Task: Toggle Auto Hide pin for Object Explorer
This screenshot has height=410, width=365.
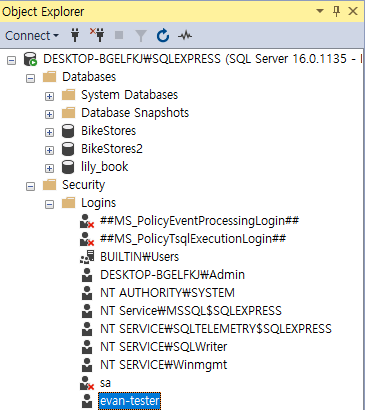Action: 336,11
